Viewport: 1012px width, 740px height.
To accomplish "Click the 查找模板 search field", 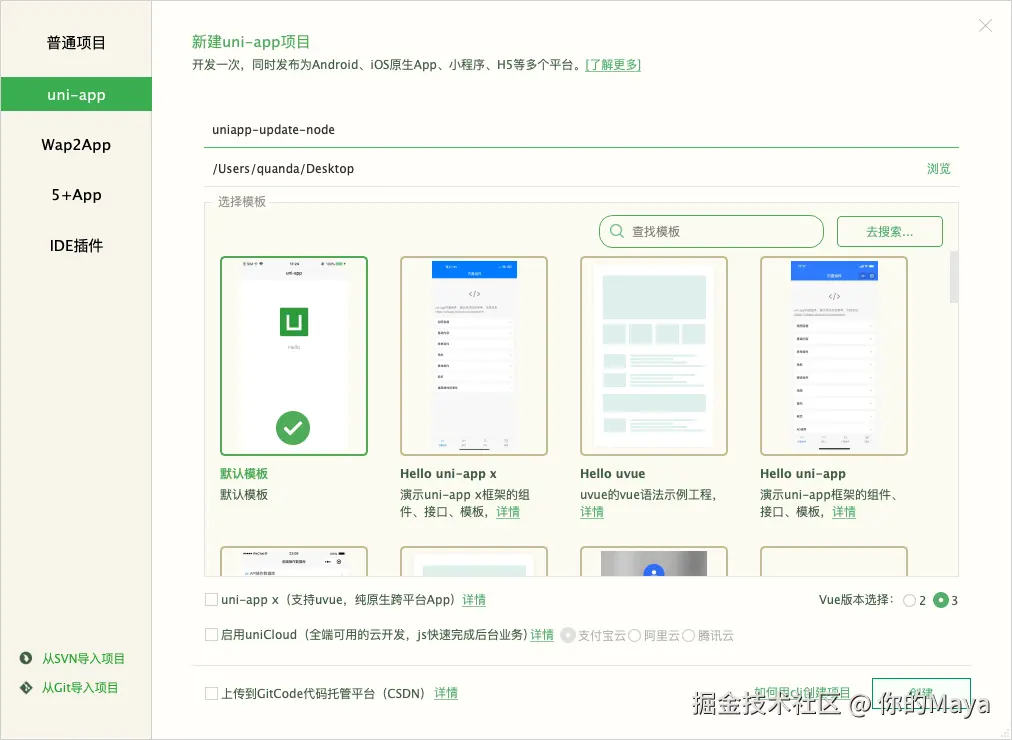I will 711,231.
